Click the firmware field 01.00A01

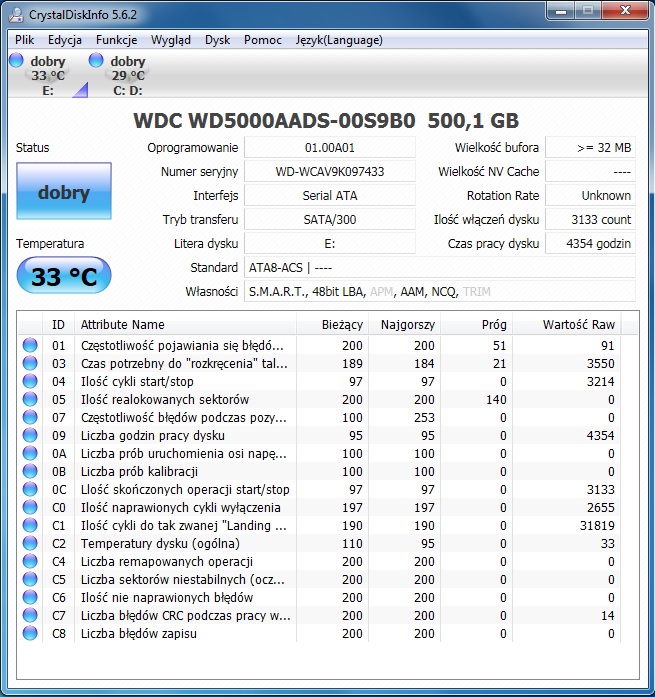click(x=330, y=148)
